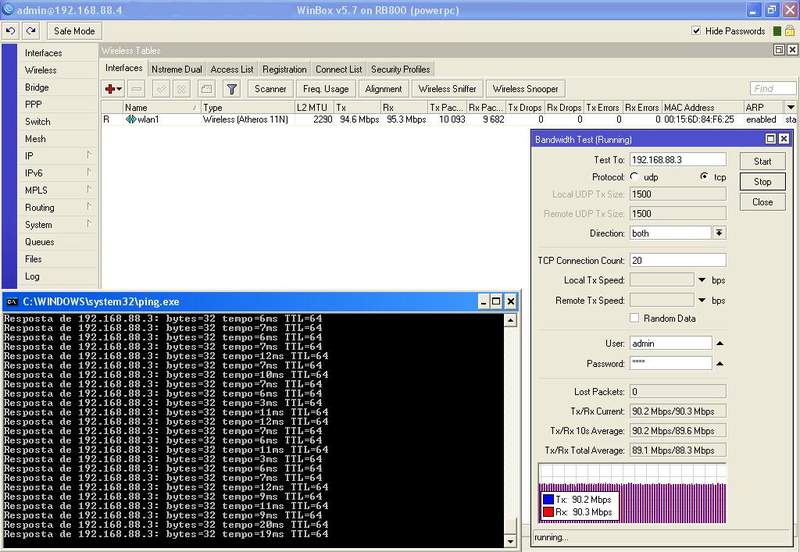
Task: Click the Start button in Bandwidth Test
Action: (763, 161)
